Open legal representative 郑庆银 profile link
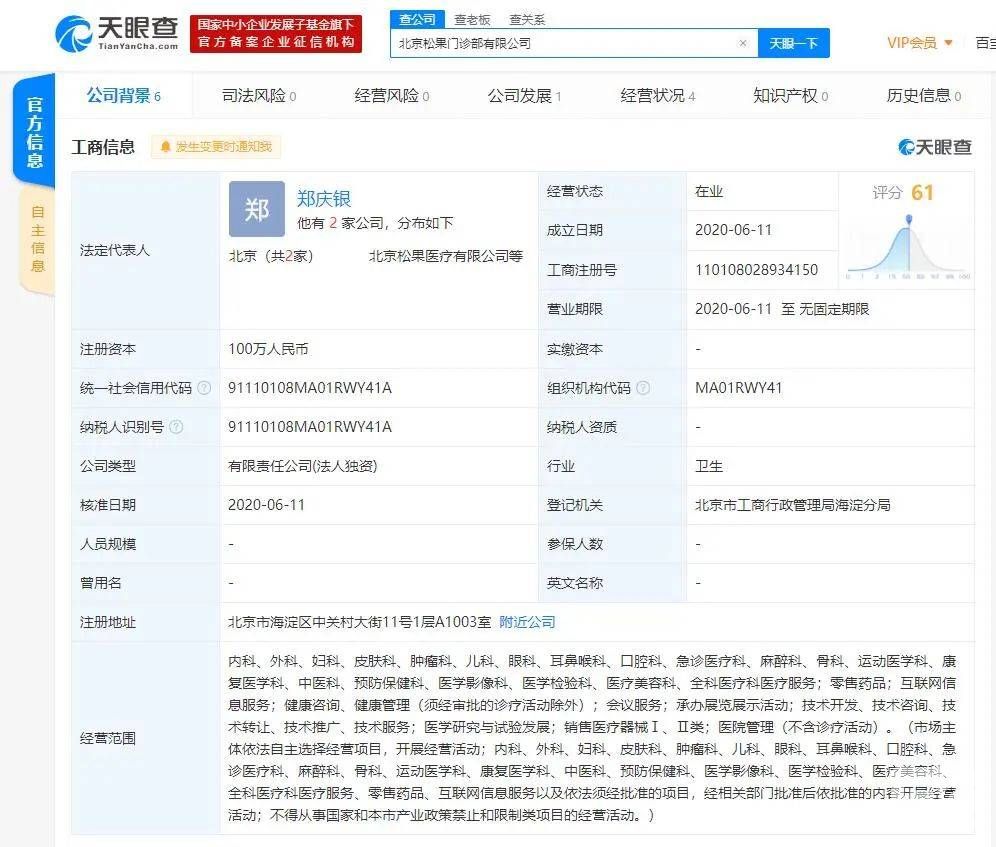The height and width of the screenshot is (847, 996). pyautogui.click(x=324, y=199)
